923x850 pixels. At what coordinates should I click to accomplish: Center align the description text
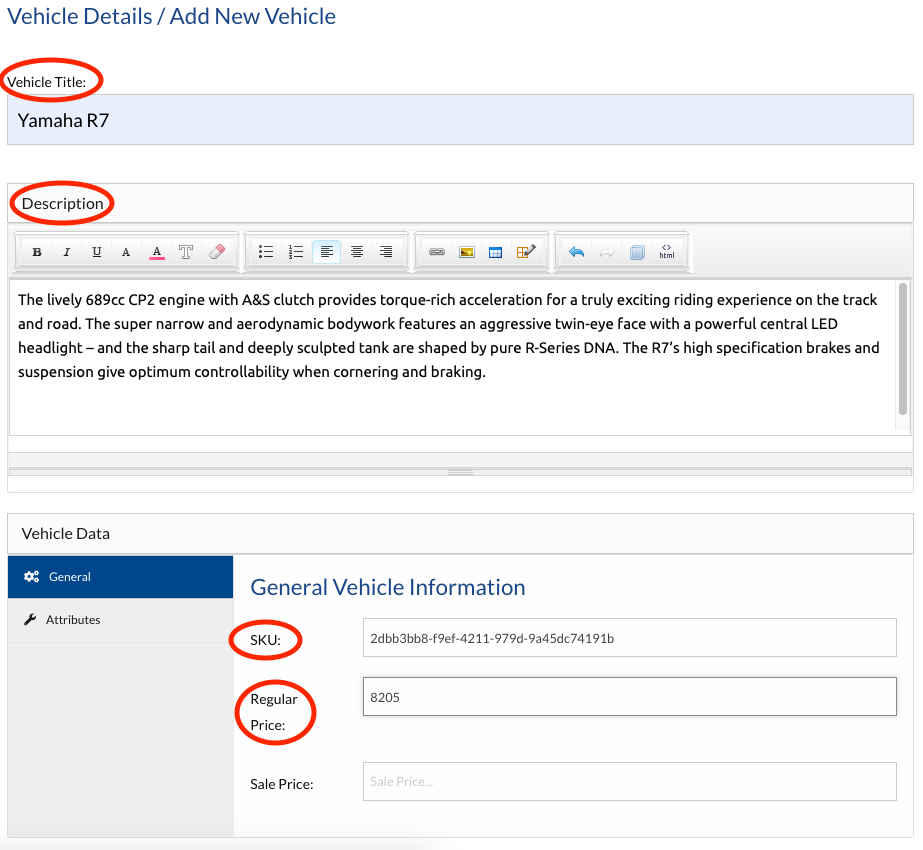[x=356, y=252]
